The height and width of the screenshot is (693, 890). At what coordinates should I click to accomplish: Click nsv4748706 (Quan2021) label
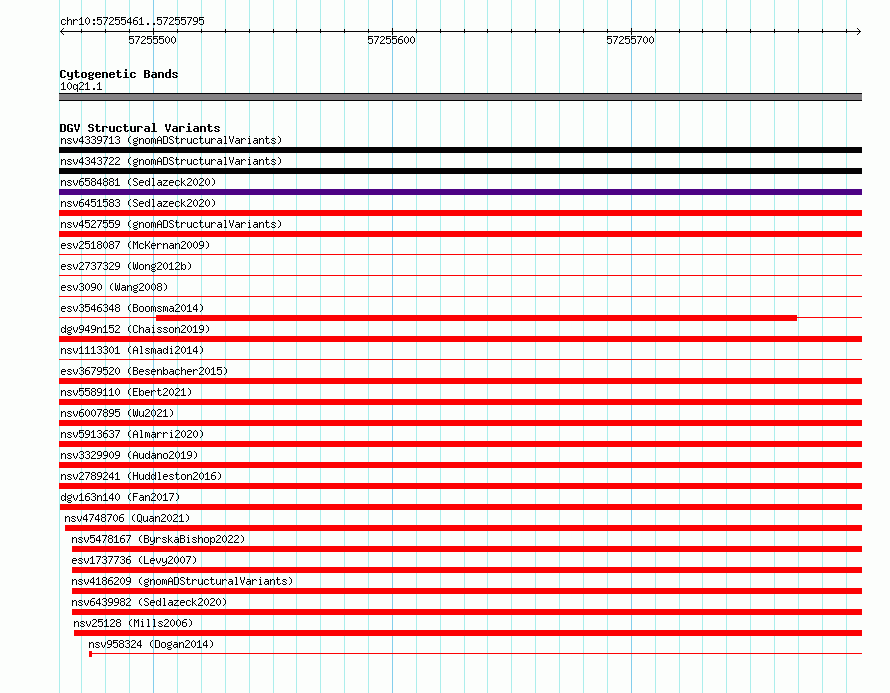(127, 518)
